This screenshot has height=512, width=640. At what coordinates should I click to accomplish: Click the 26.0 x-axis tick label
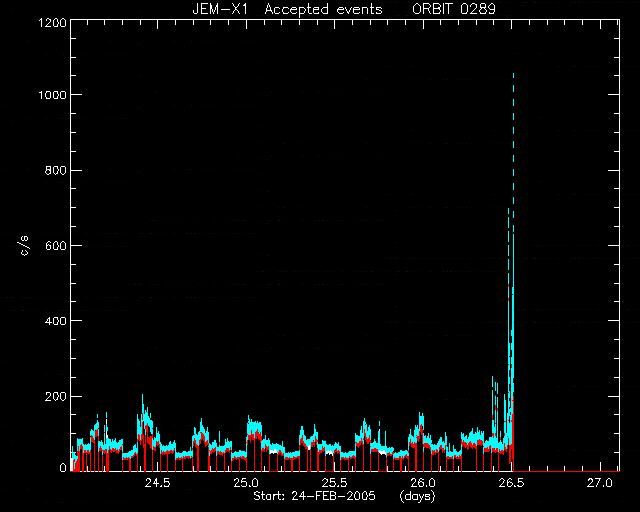(x=423, y=483)
